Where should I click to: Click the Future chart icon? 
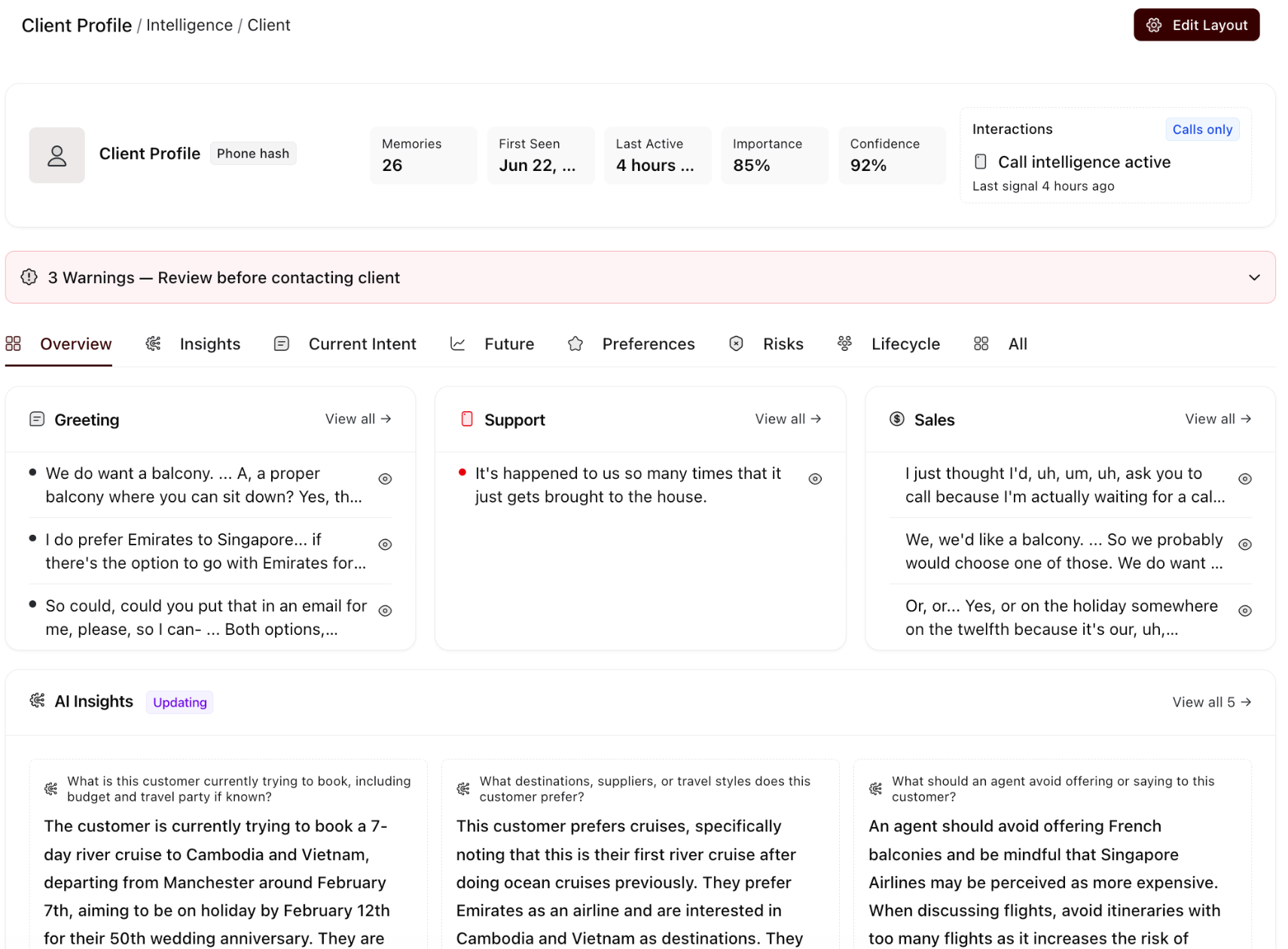458,344
